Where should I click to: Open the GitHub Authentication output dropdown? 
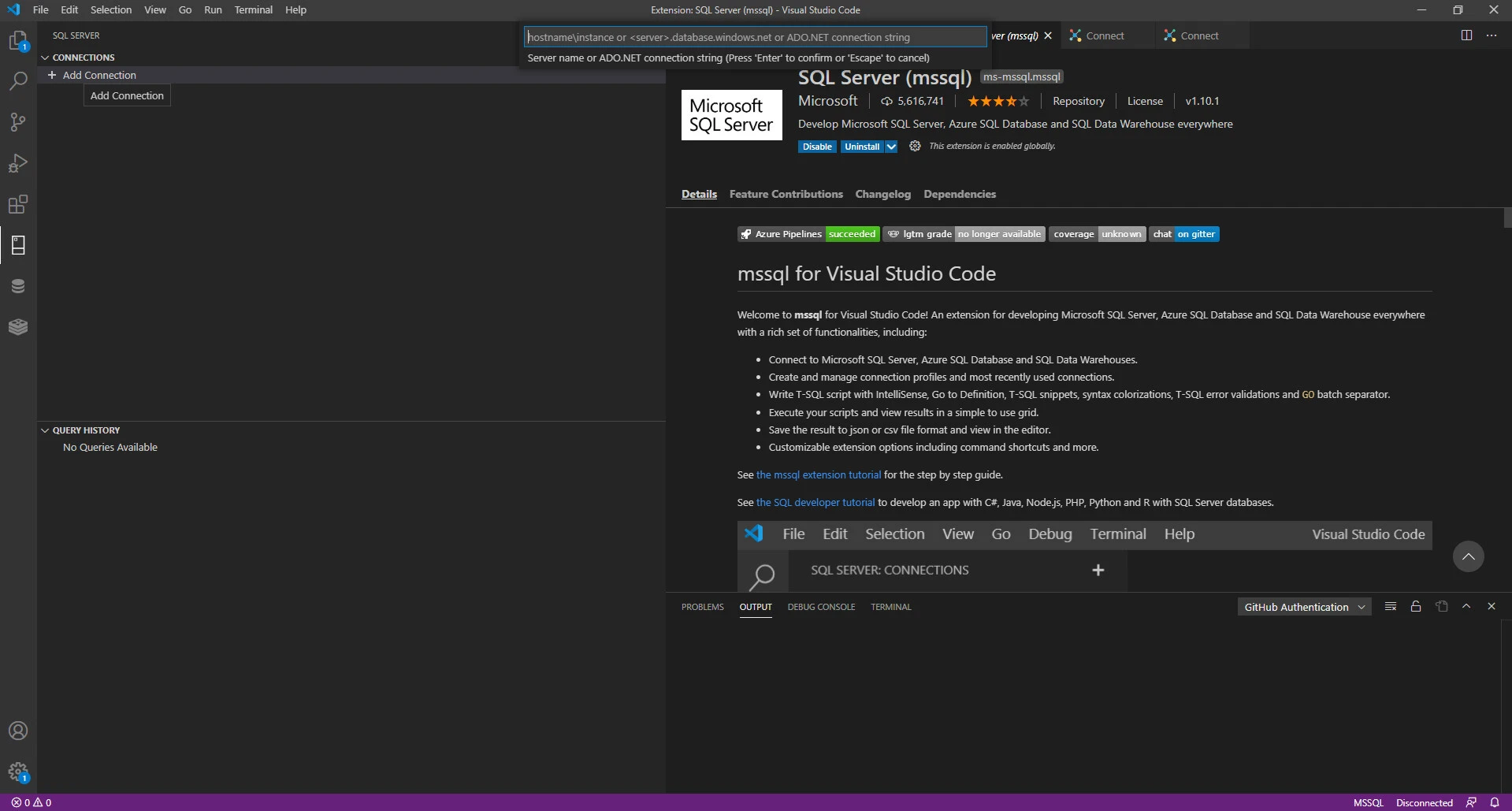(1304, 607)
